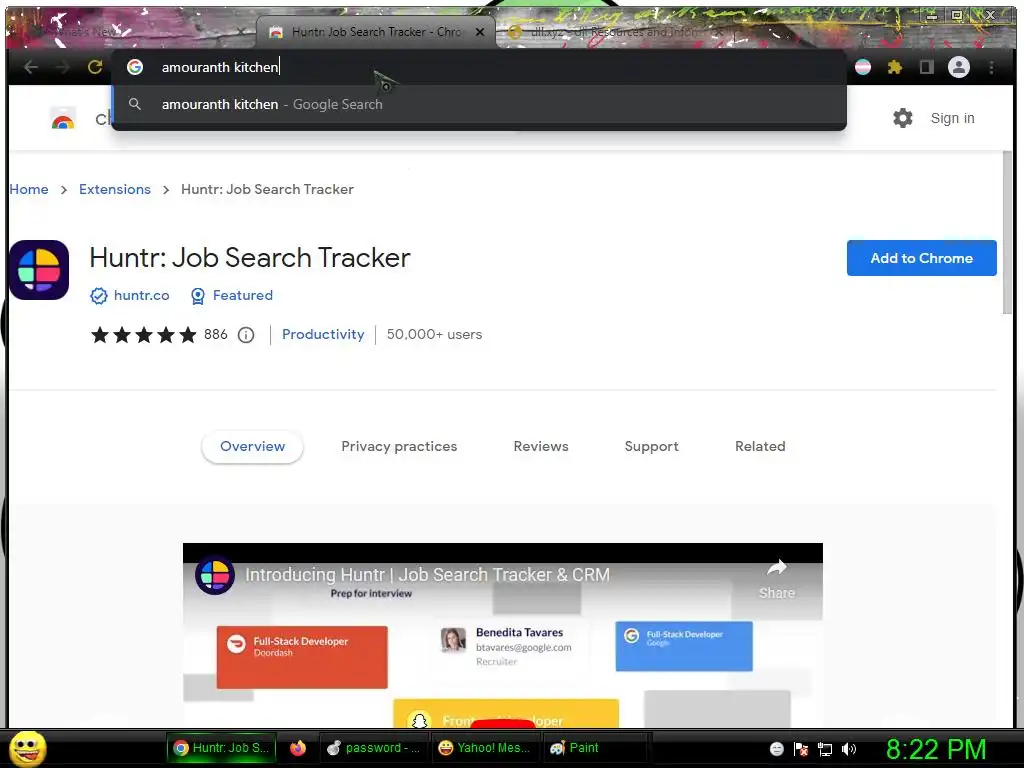Screen dimensions: 1024x768
Task: Open the Extensions puzzle-piece menu
Action: click(x=895, y=67)
